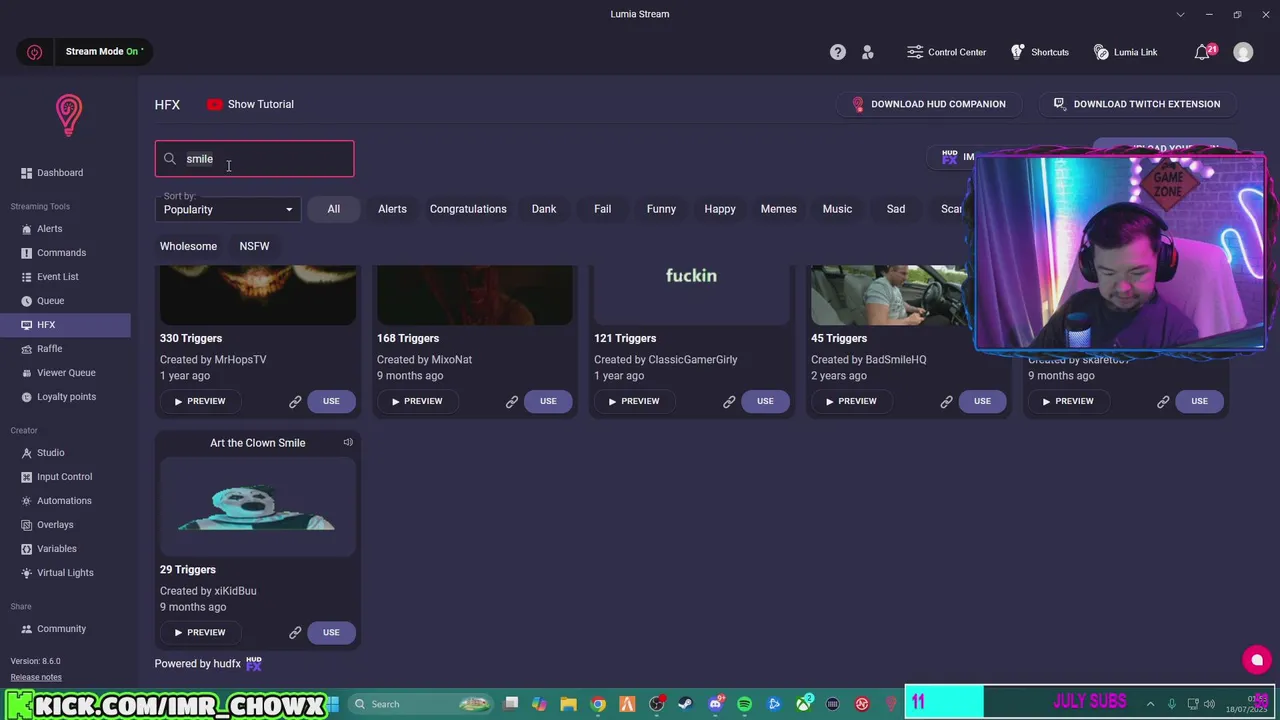
Task: Open Steam from the taskbar
Action: point(685,704)
